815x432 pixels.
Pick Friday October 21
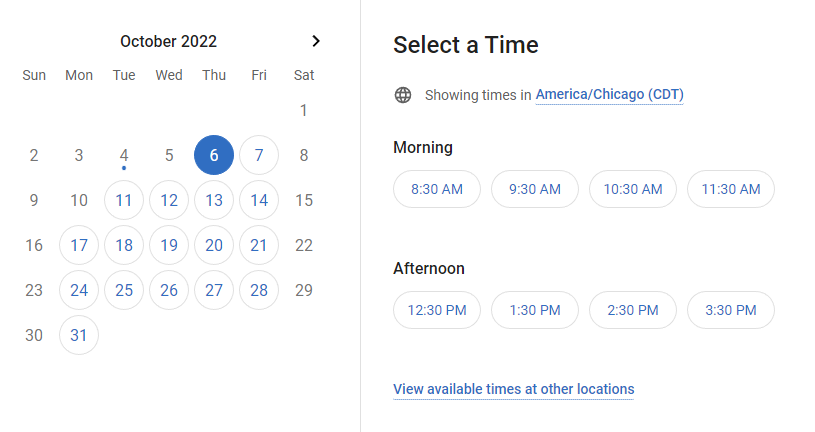259,245
